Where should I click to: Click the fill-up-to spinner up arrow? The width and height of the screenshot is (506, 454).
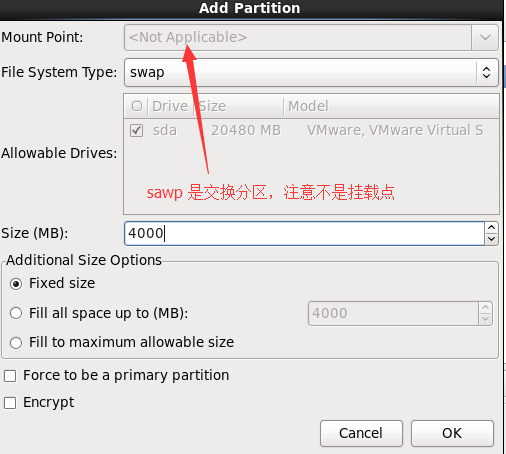click(x=486, y=308)
